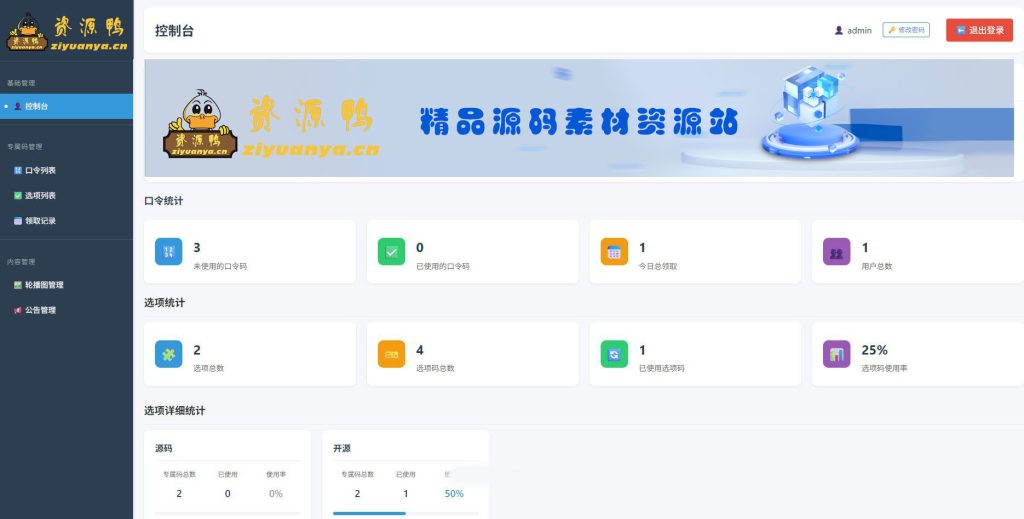The width and height of the screenshot is (1024, 519).
Task: Click the red 退出登录 button
Action: (979, 30)
